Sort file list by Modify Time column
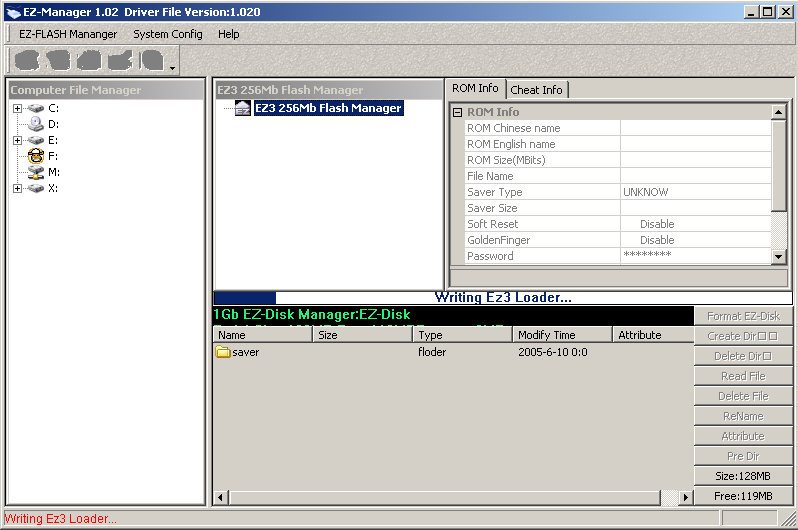 tap(562, 335)
